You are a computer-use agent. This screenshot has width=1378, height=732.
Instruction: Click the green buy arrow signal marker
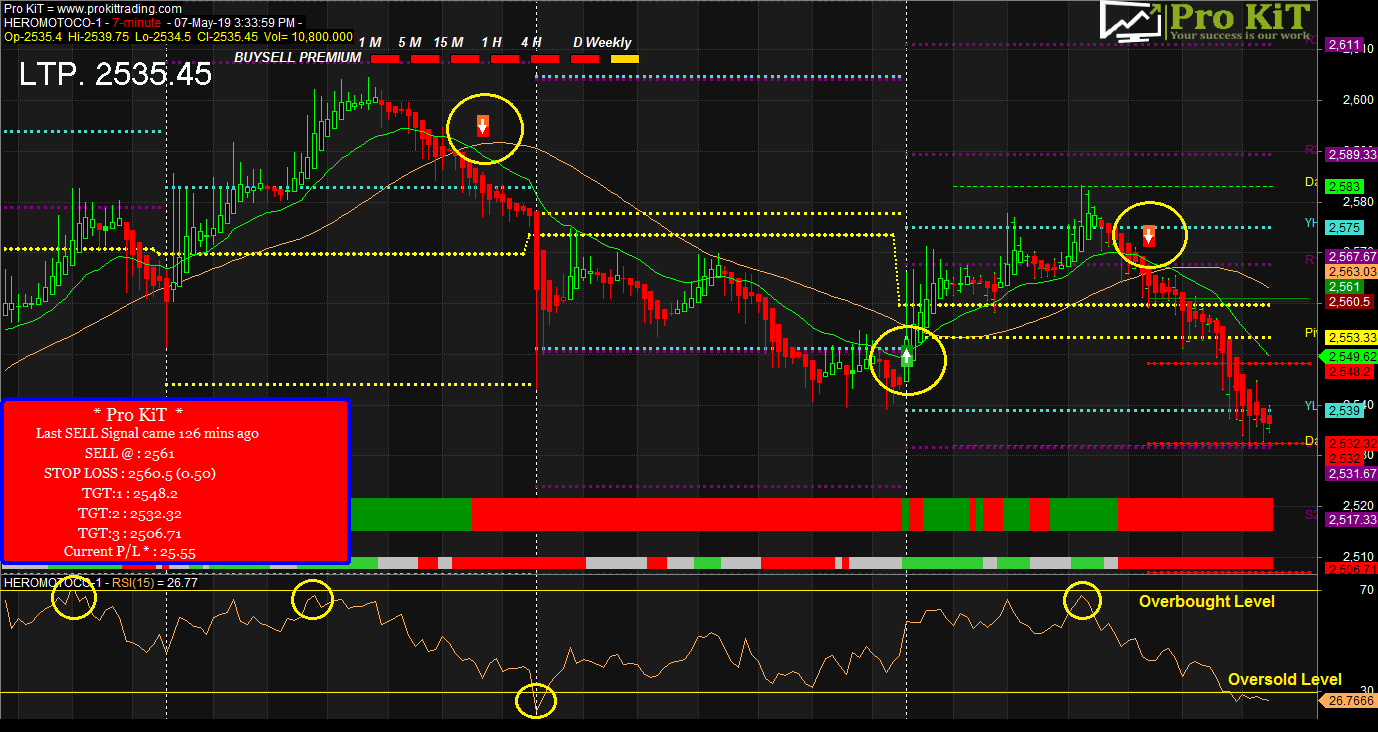pos(907,357)
